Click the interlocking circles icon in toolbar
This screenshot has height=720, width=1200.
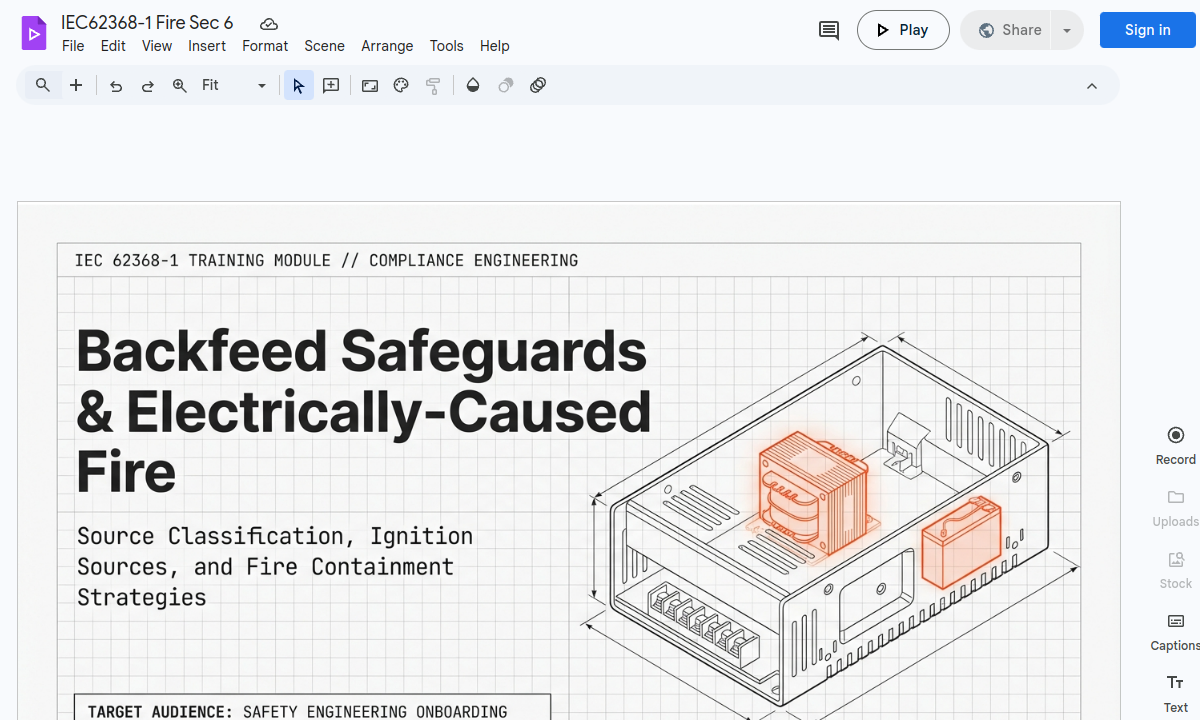point(538,86)
